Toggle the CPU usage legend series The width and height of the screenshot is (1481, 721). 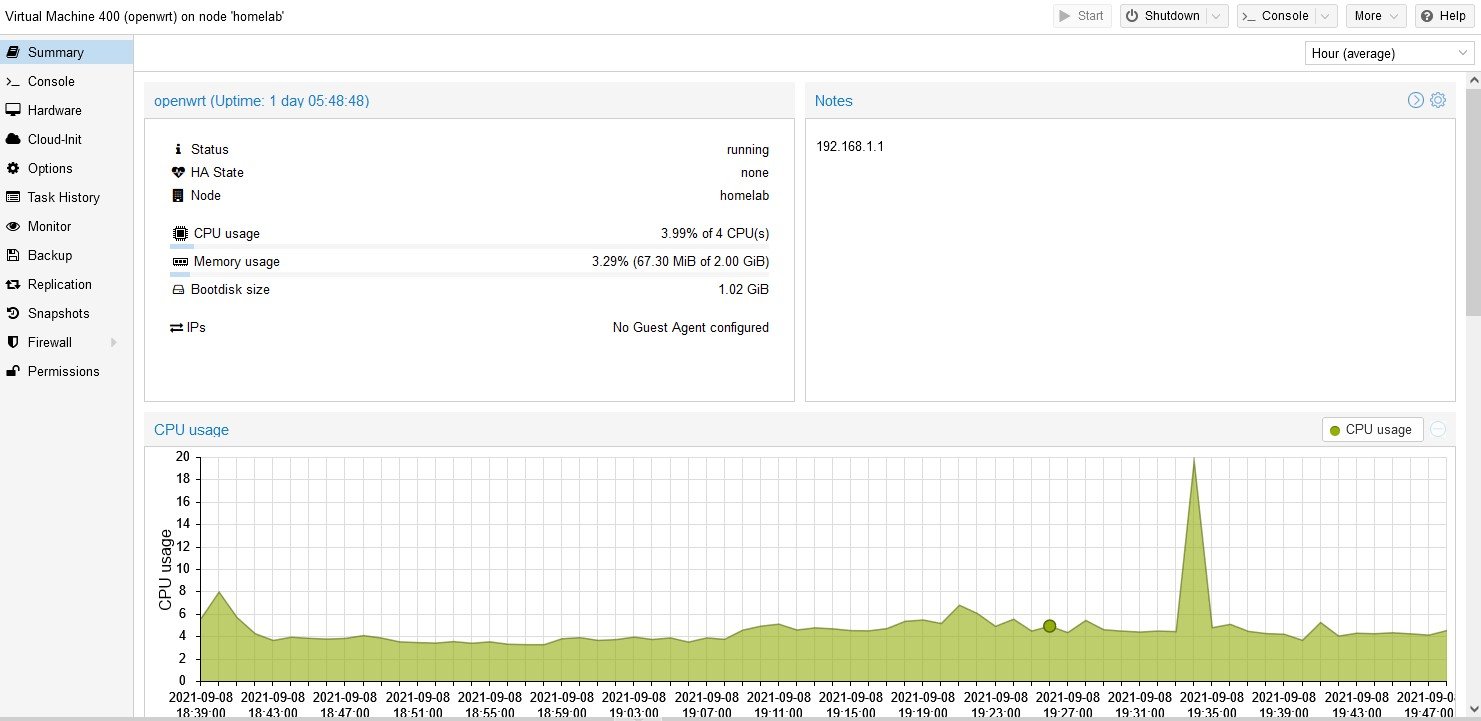pyautogui.click(x=1372, y=430)
